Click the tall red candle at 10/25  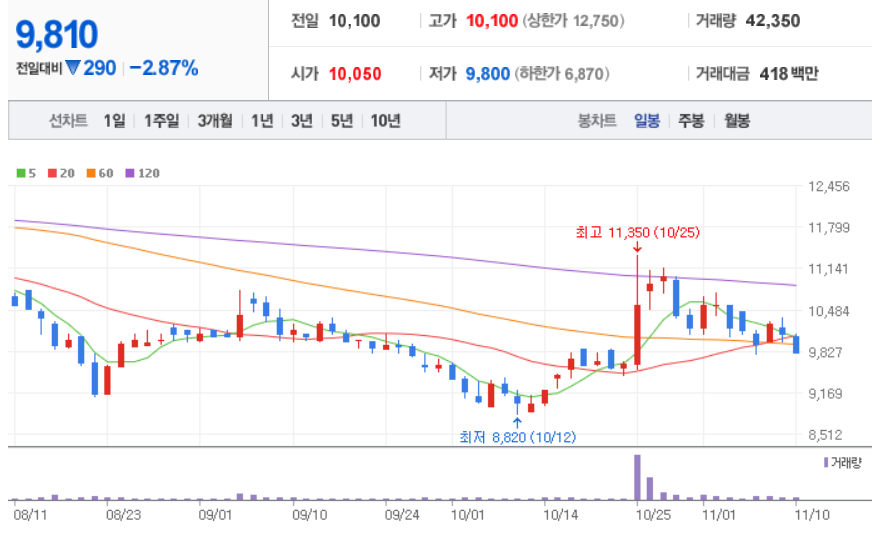[637, 335]
